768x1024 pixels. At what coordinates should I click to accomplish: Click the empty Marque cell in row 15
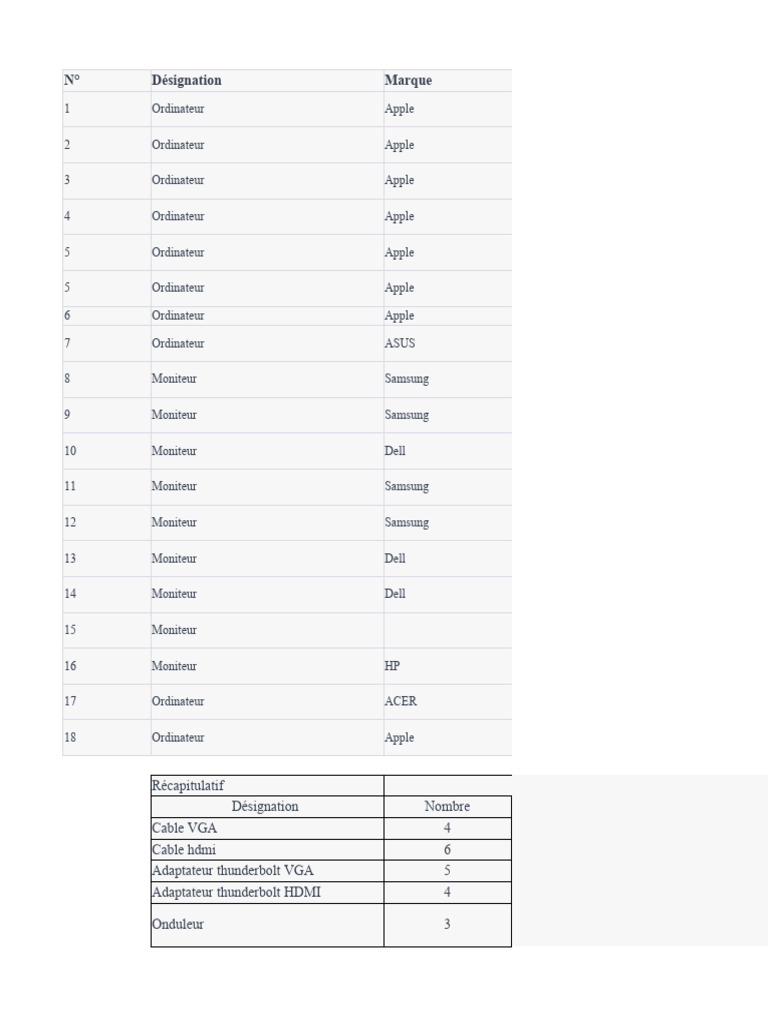(446, 630)
